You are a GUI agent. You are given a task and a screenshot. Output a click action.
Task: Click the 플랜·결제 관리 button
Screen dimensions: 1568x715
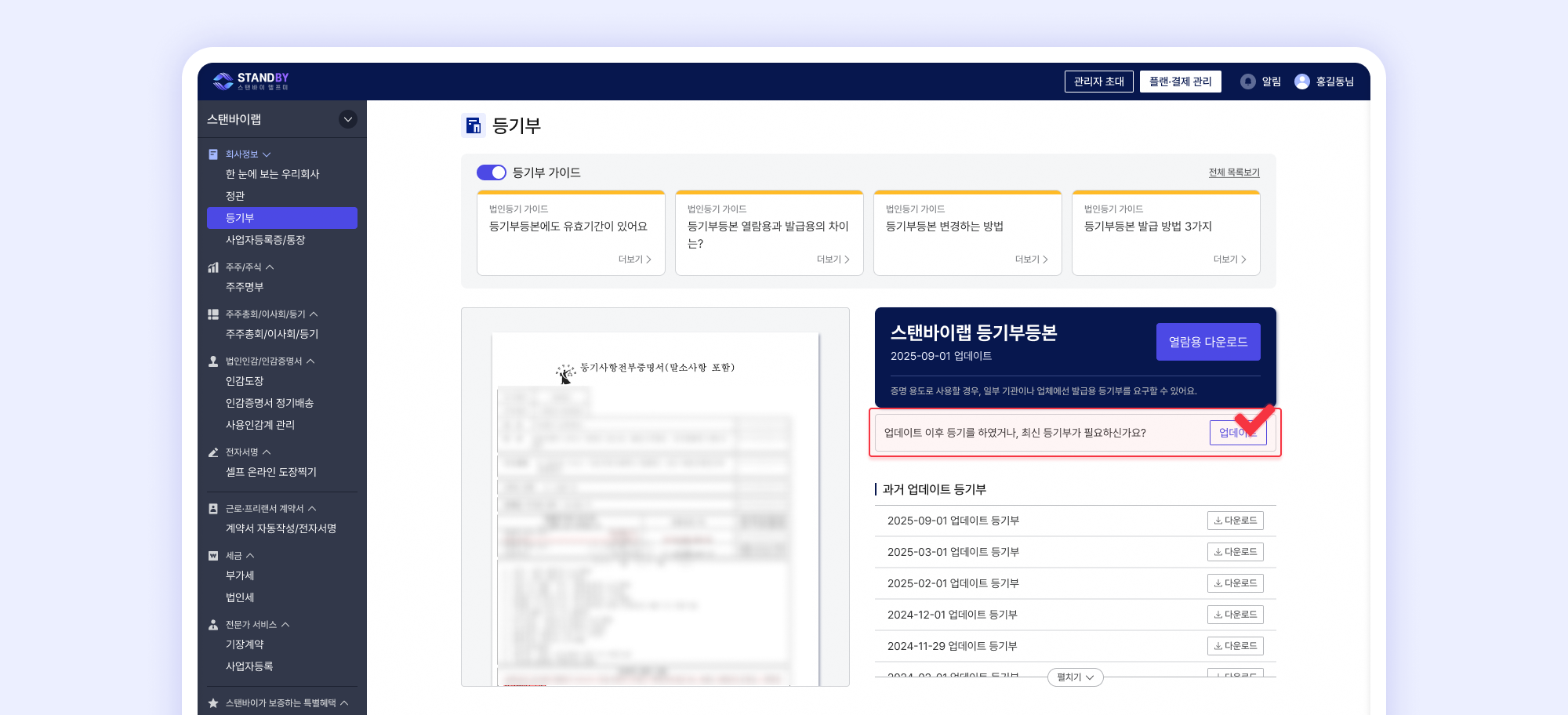(1180, 82)
